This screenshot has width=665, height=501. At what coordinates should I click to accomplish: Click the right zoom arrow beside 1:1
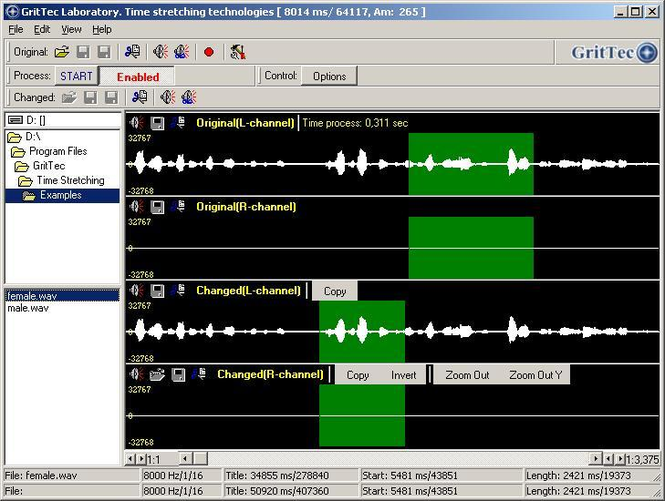[x=142, y=459]
